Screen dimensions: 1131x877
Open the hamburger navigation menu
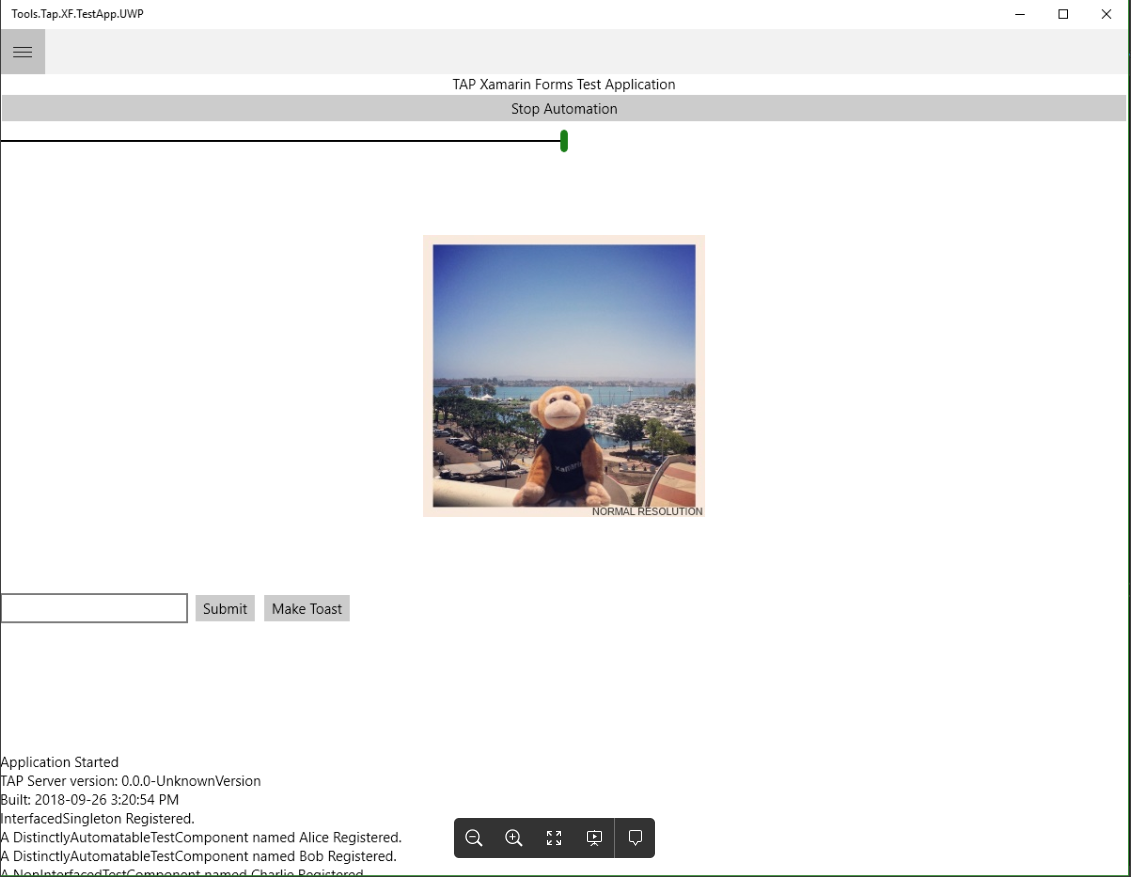22,51
